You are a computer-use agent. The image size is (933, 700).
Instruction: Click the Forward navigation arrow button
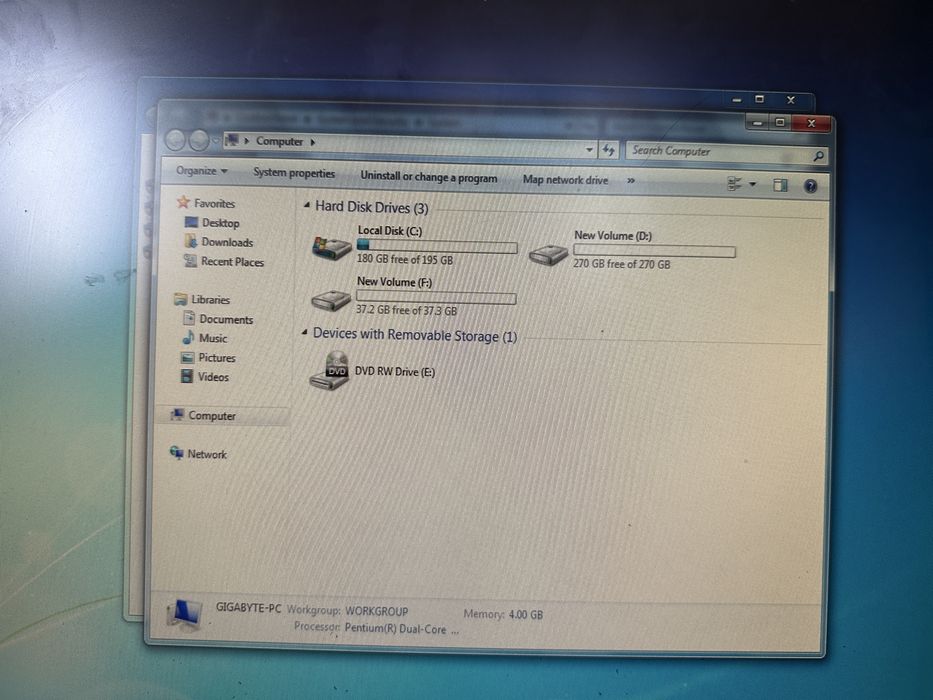199,140
